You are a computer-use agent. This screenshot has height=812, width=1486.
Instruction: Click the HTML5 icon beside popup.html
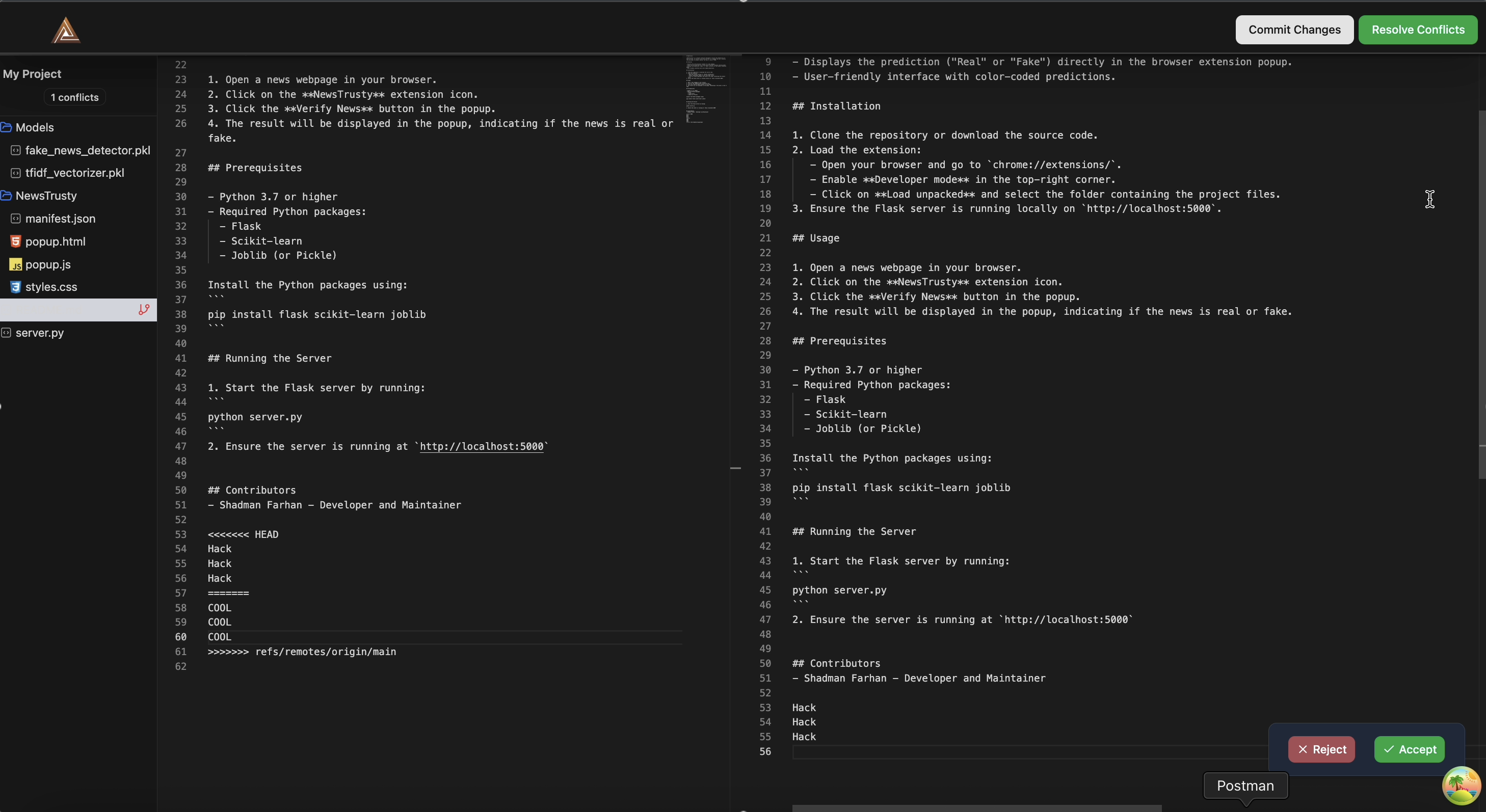click(x=16, y=241)
